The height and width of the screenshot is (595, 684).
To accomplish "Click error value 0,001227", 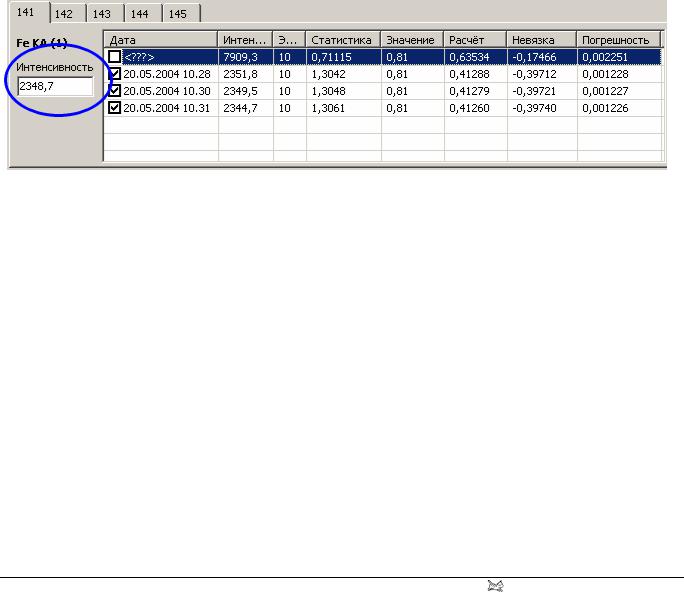I will pos(605,91).
